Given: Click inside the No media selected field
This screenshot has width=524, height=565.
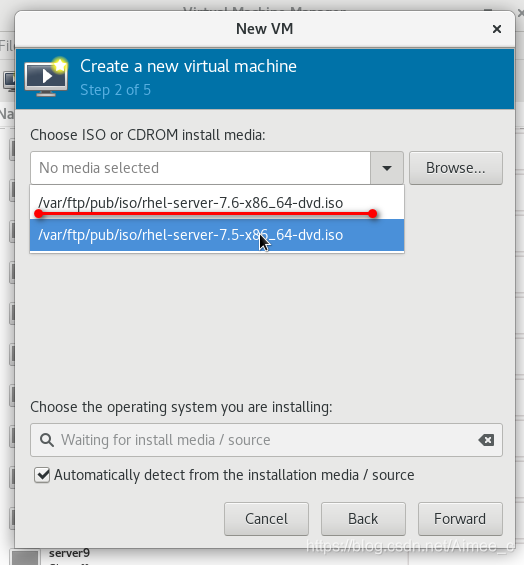Looking at the screenshot, I should click(200, 168).
